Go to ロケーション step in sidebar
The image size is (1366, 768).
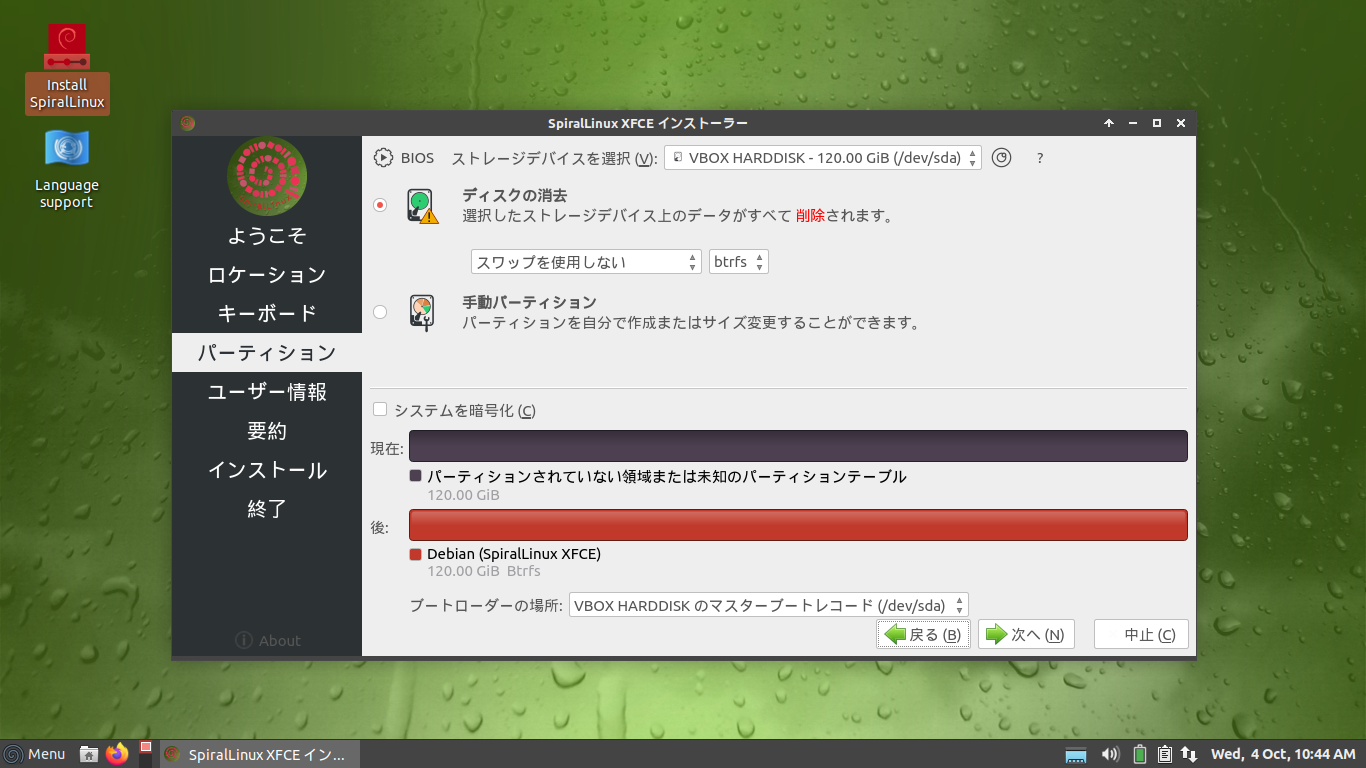pyautogui.click(x=267, y=275)
